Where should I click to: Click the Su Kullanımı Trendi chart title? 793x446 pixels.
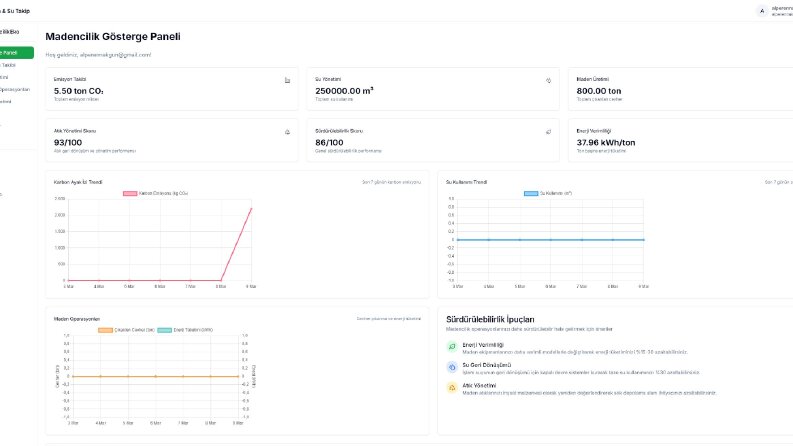click(x=466, y=182)
